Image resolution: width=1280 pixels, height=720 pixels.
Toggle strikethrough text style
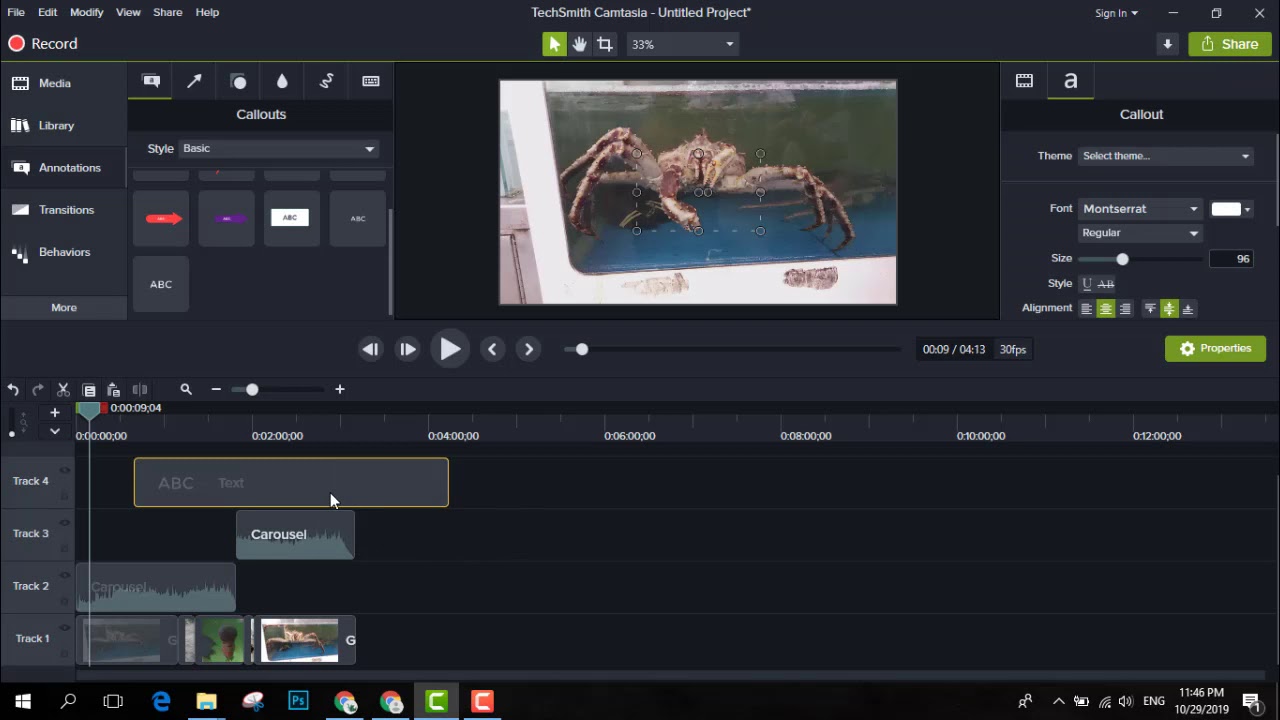[1106, 284]
